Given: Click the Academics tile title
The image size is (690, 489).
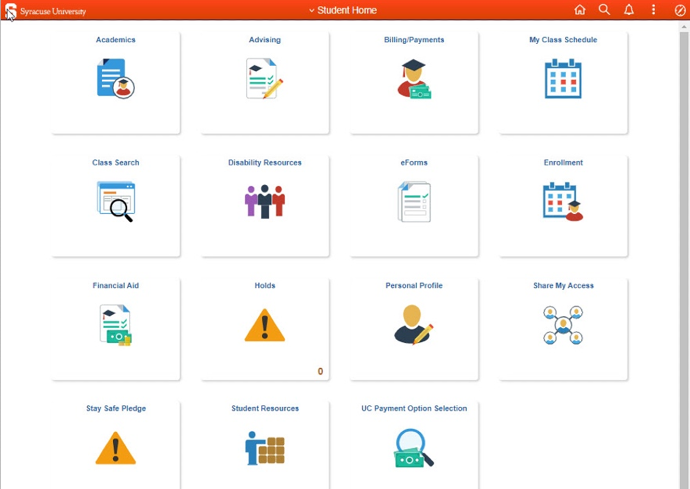Looking at the screenshot, I should pyautogui.click(x=116, y=40).
